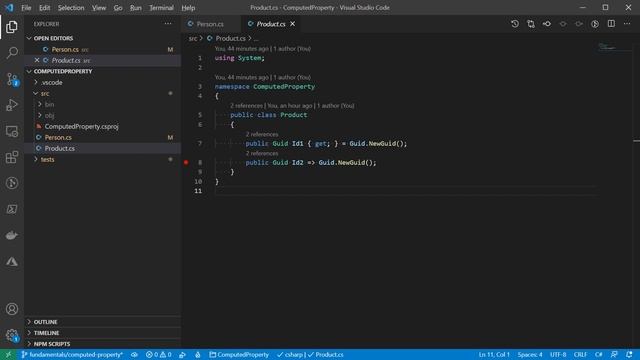Image resolution: width=640 pixels, height=360 pixels.
Task: Open the View menu
Action: pyautogui.click(x=99, y=7)
